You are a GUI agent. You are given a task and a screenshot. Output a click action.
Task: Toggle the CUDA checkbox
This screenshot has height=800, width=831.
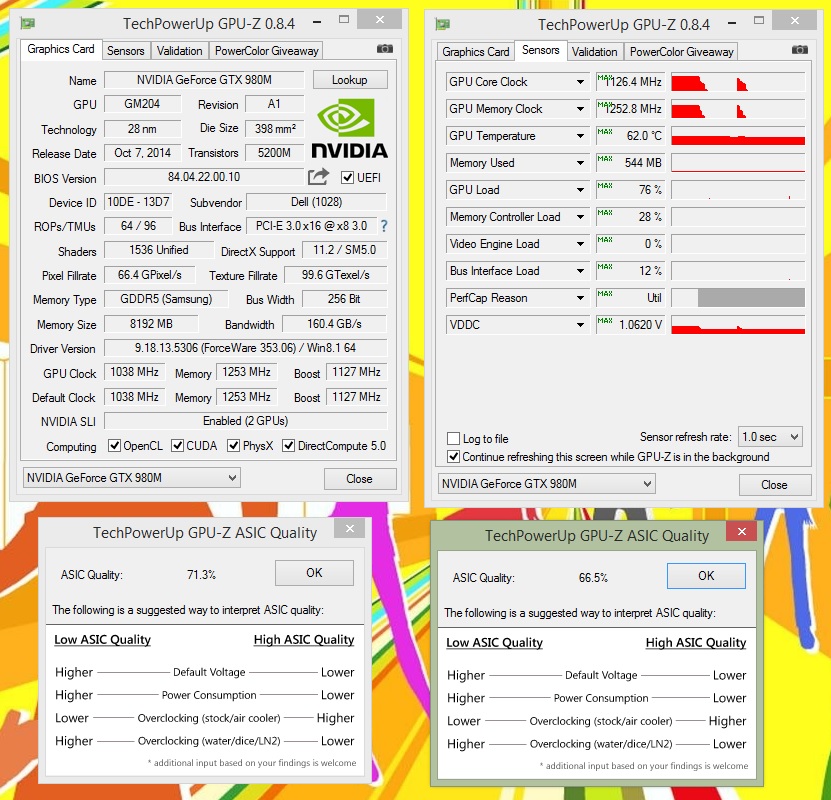[177, 446]
